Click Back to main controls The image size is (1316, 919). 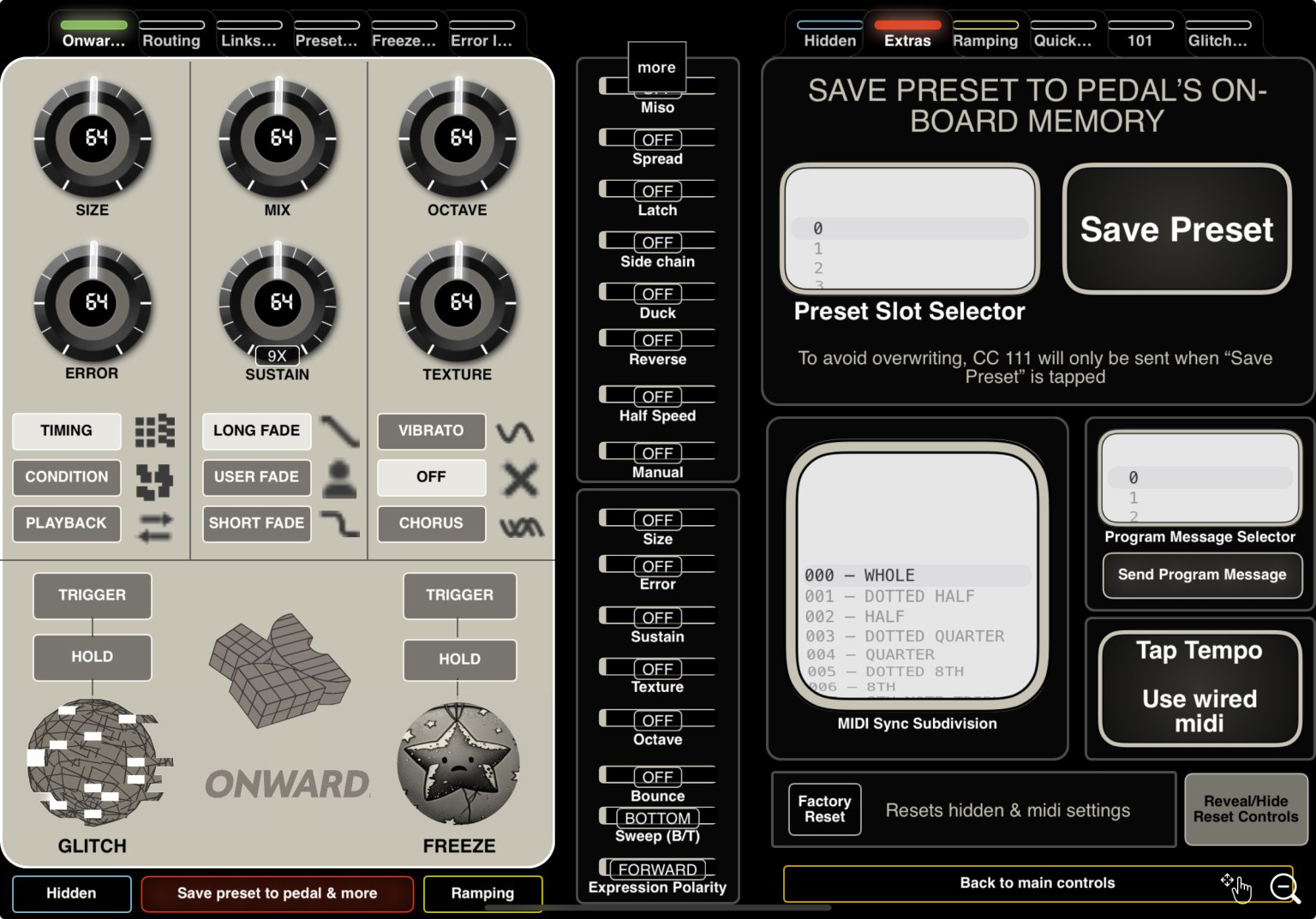click(1038, 883)
